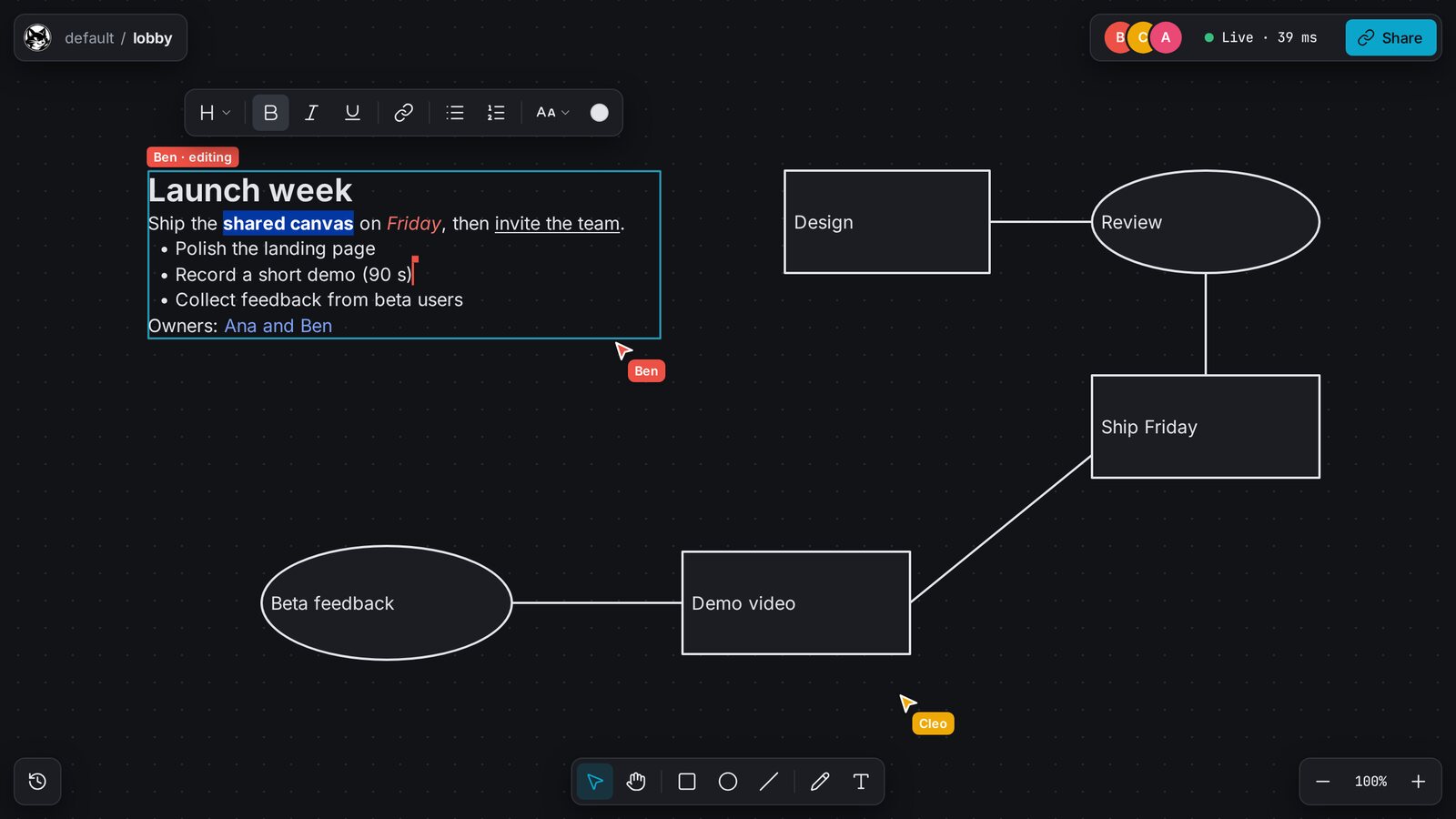Click the 'Ben · editing' label

pyautogui.click(x=193, y=157)
